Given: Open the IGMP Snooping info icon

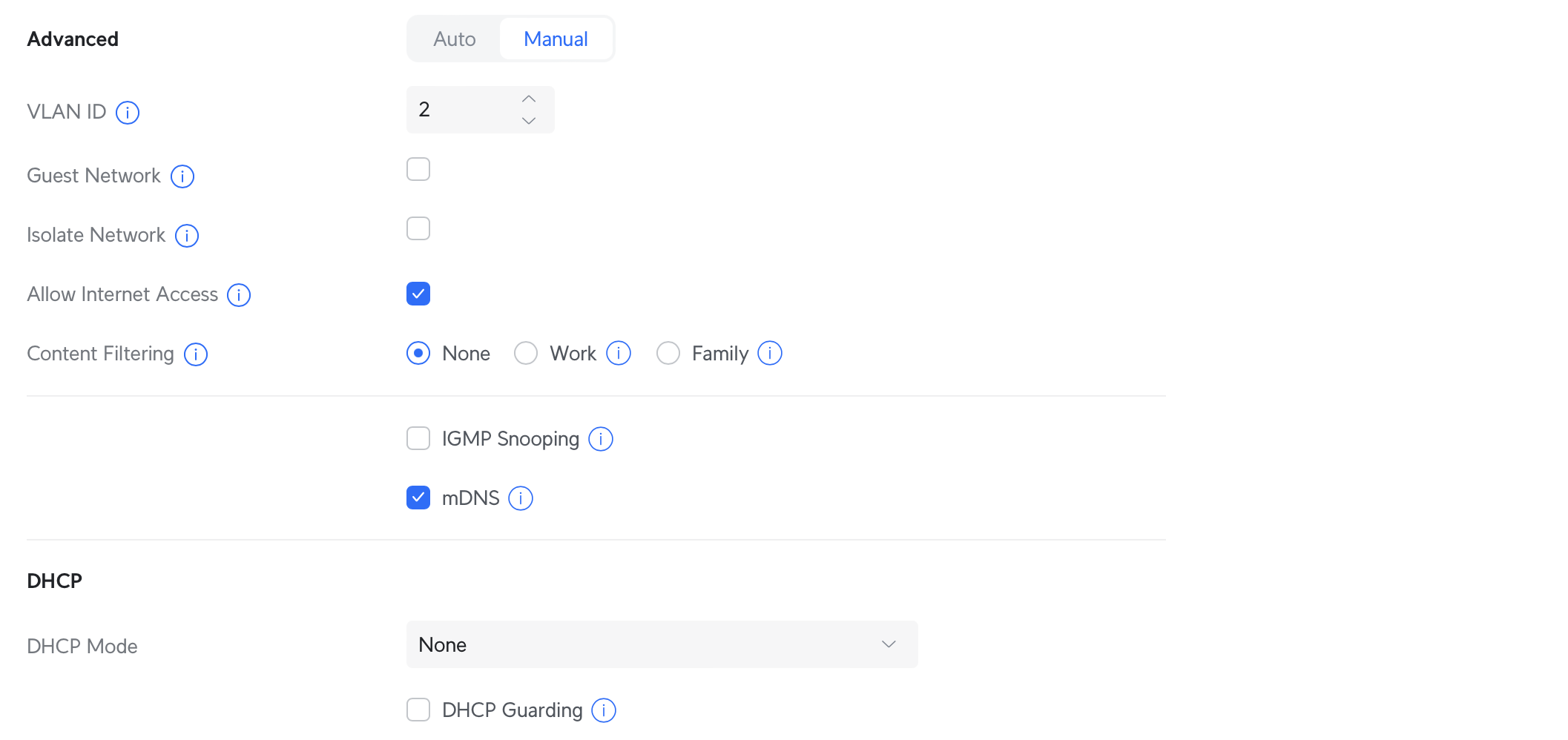Looking at the screenshot, I should coord(601,439).
